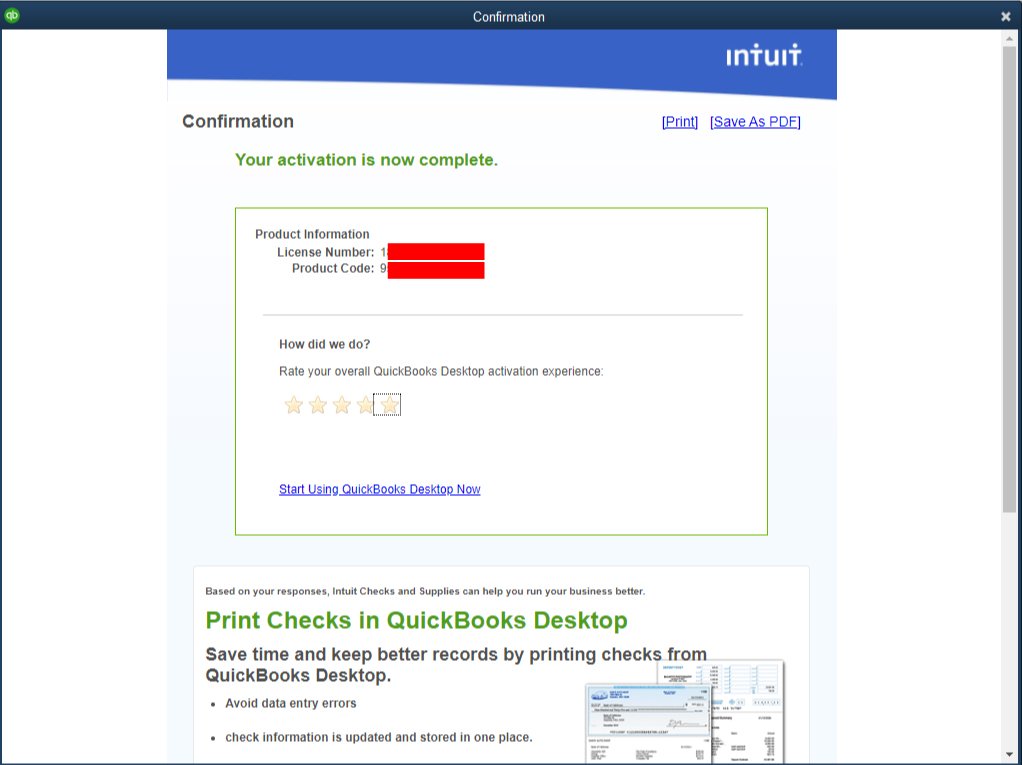Viewport: 1022px width, 765px height.
Task: Click the 'Product Information' heading
Action: tap(312, 234)
